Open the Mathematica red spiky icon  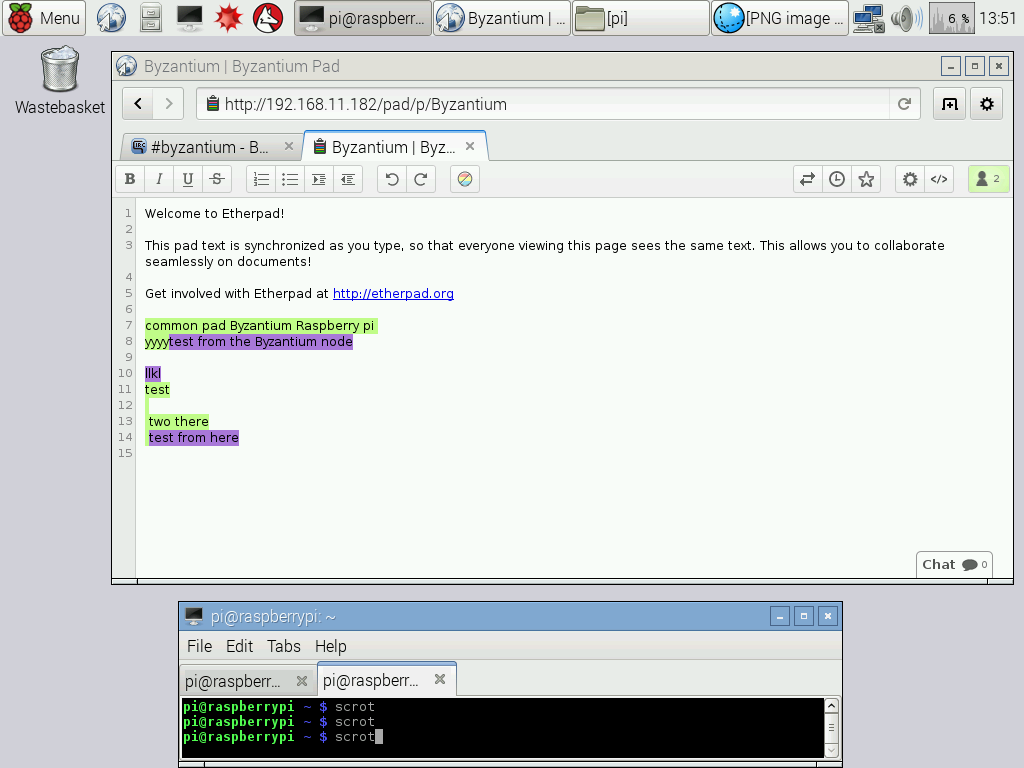(229, 18)
